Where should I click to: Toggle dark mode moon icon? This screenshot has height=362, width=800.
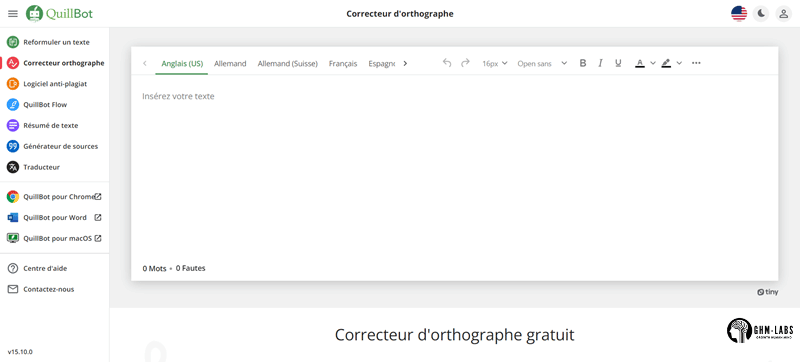pos(761,14)
